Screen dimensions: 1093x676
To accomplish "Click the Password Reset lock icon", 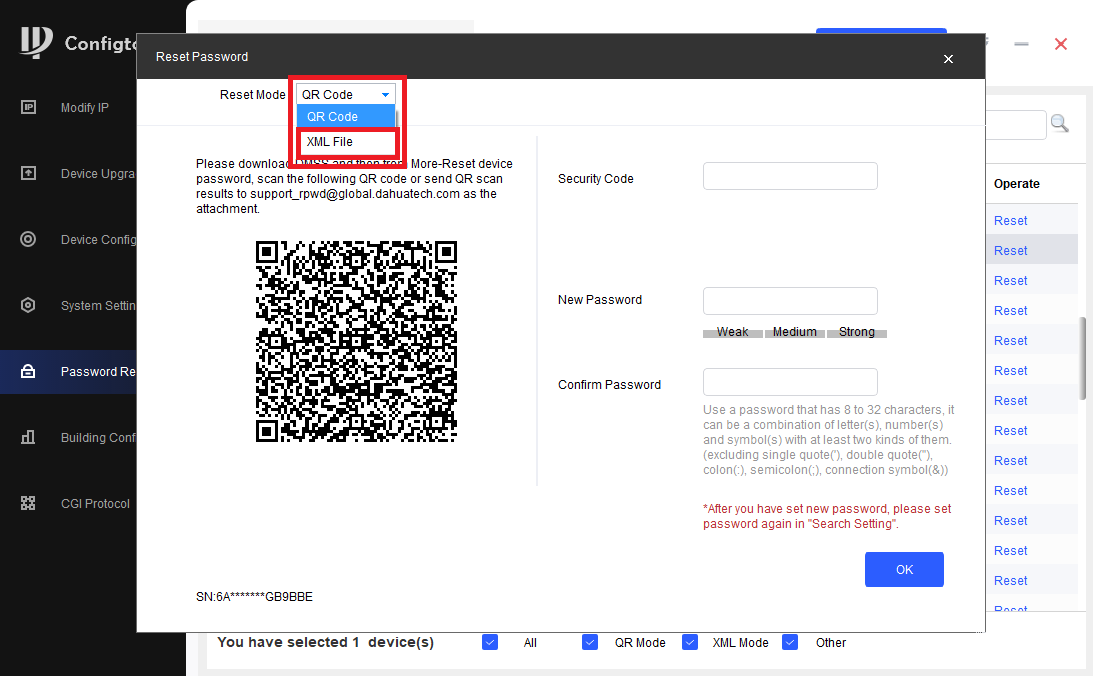I will point(28,371).
